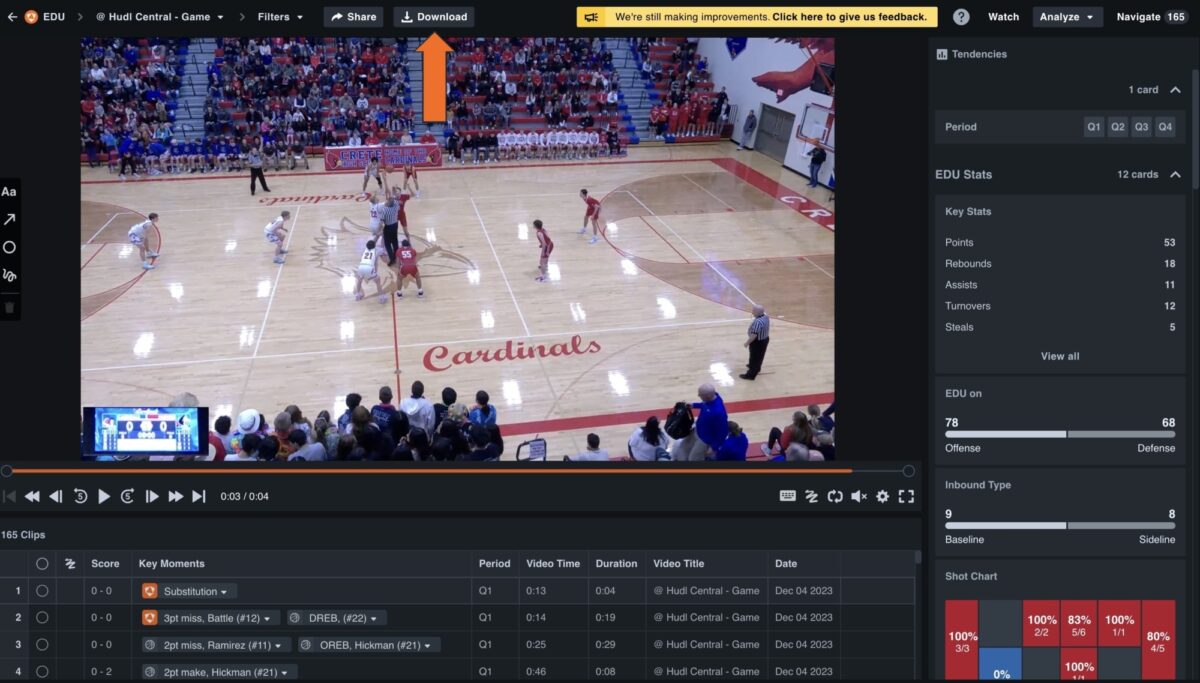Select clip row 4 circle
Image resolution: width=1200 pixels, height=683 pixels.
42,672
